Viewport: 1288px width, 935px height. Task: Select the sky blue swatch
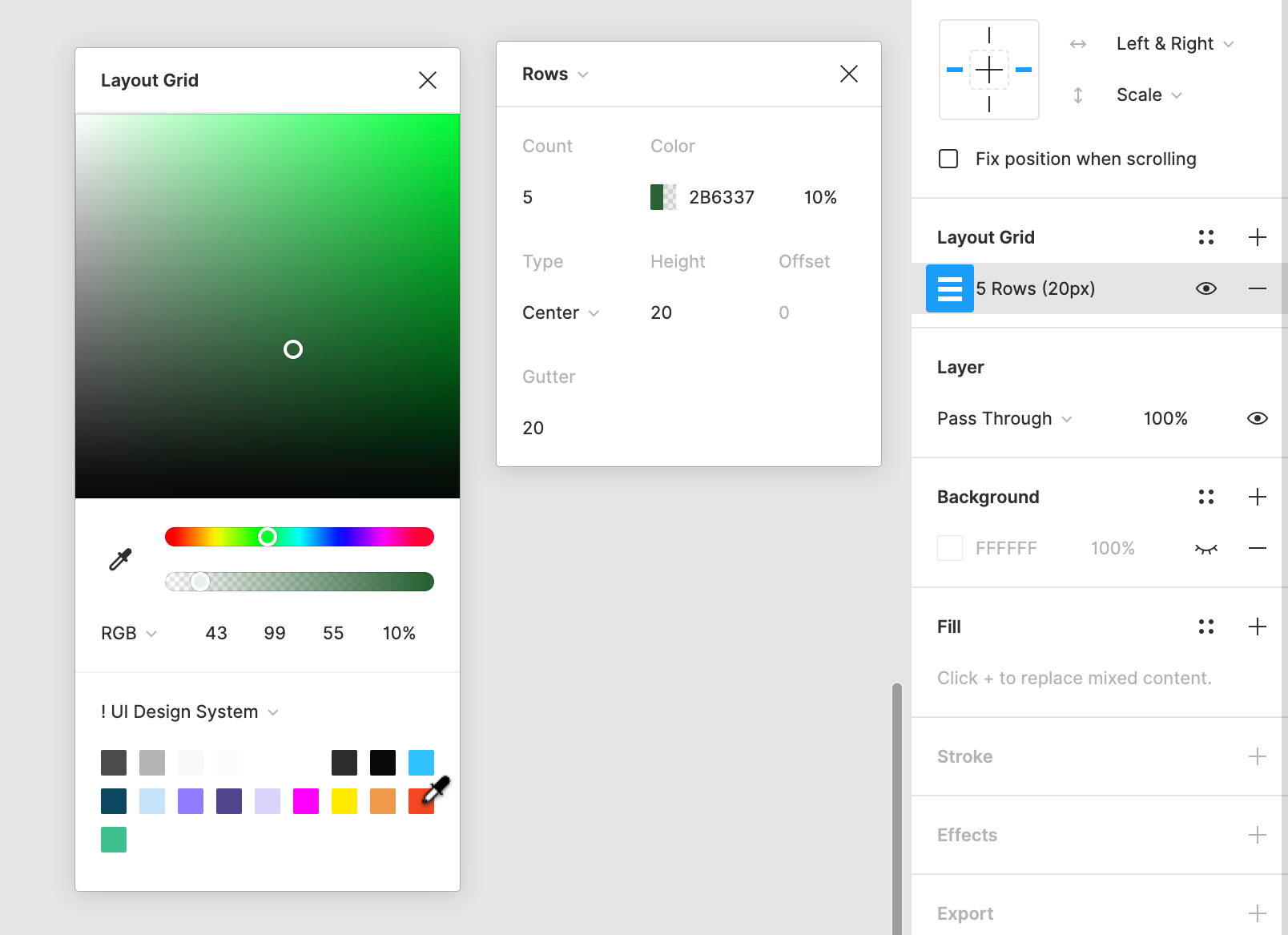pyautogui.click(x=421, y=763)
